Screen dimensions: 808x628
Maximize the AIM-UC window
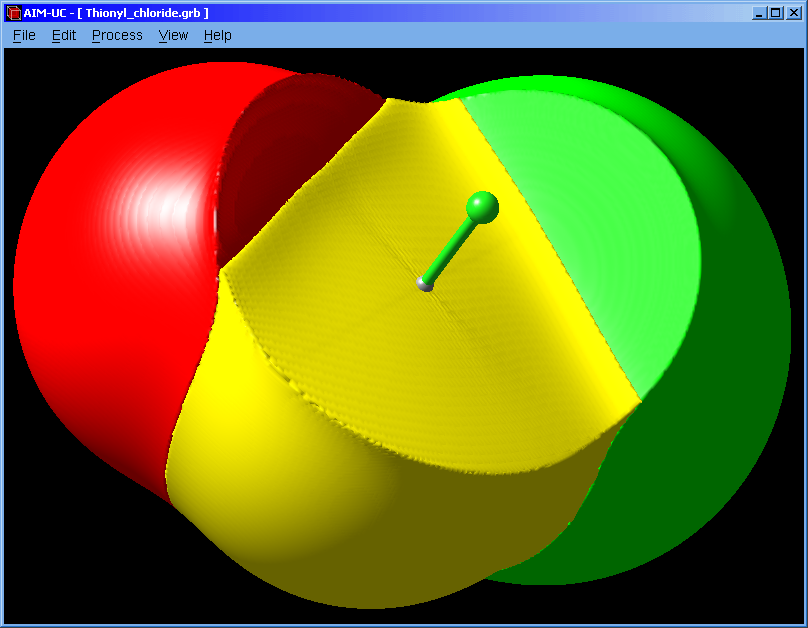775,13
